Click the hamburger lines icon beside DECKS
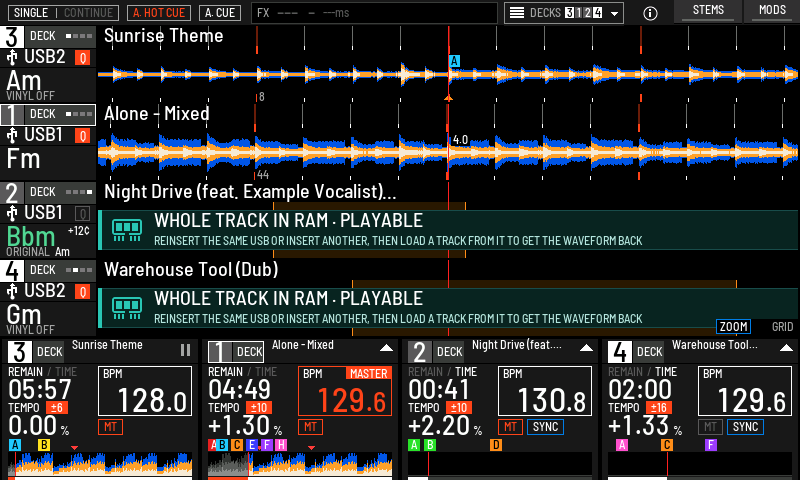 tap(517, 13)
